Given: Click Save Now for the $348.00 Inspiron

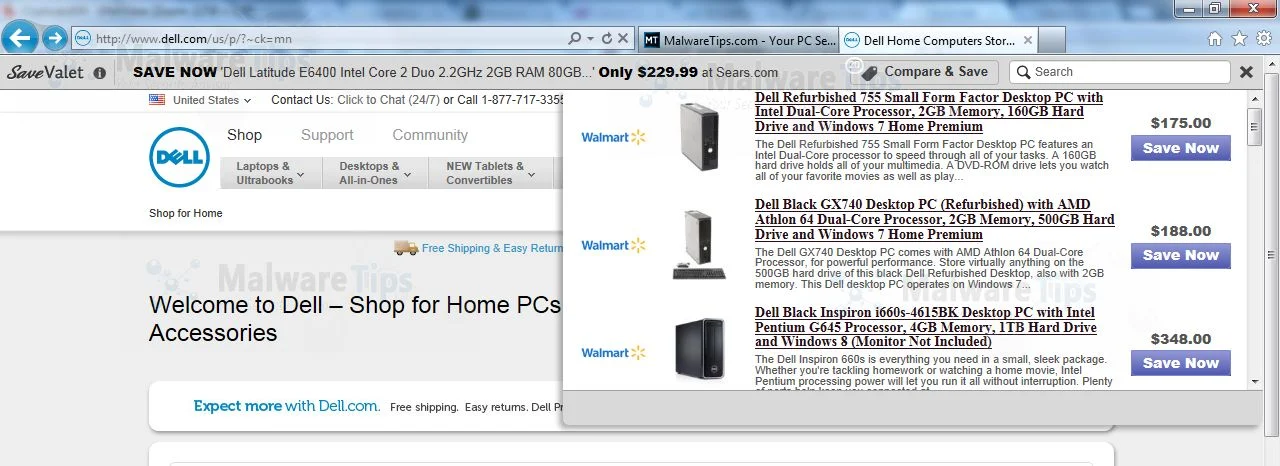Looking at the screenshot, I should tap(1181, 363).
